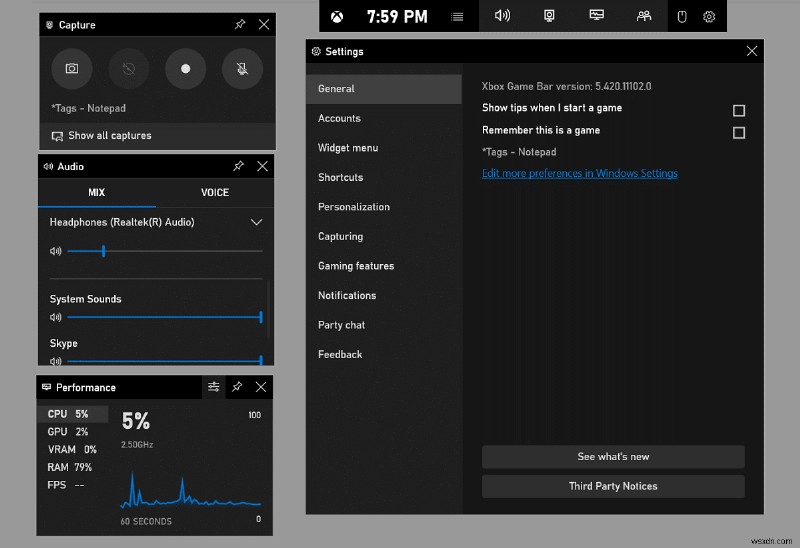Toggle the Capture widget from the top bar
This screenshot has width=800, height=548.
(549, 16)
